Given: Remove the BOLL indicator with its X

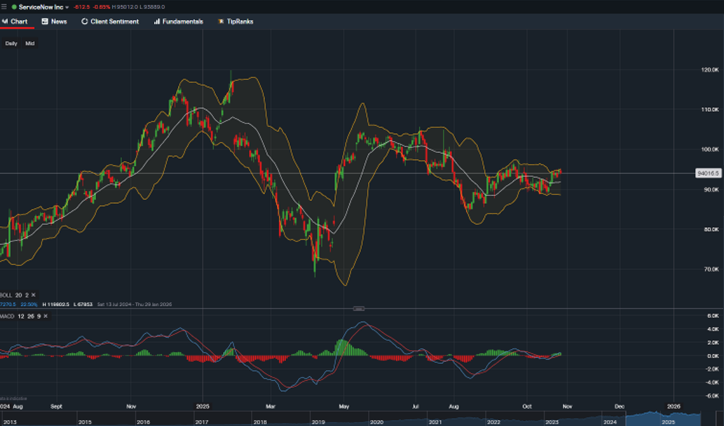Looking at the screenshot, I should coord(34,295).
